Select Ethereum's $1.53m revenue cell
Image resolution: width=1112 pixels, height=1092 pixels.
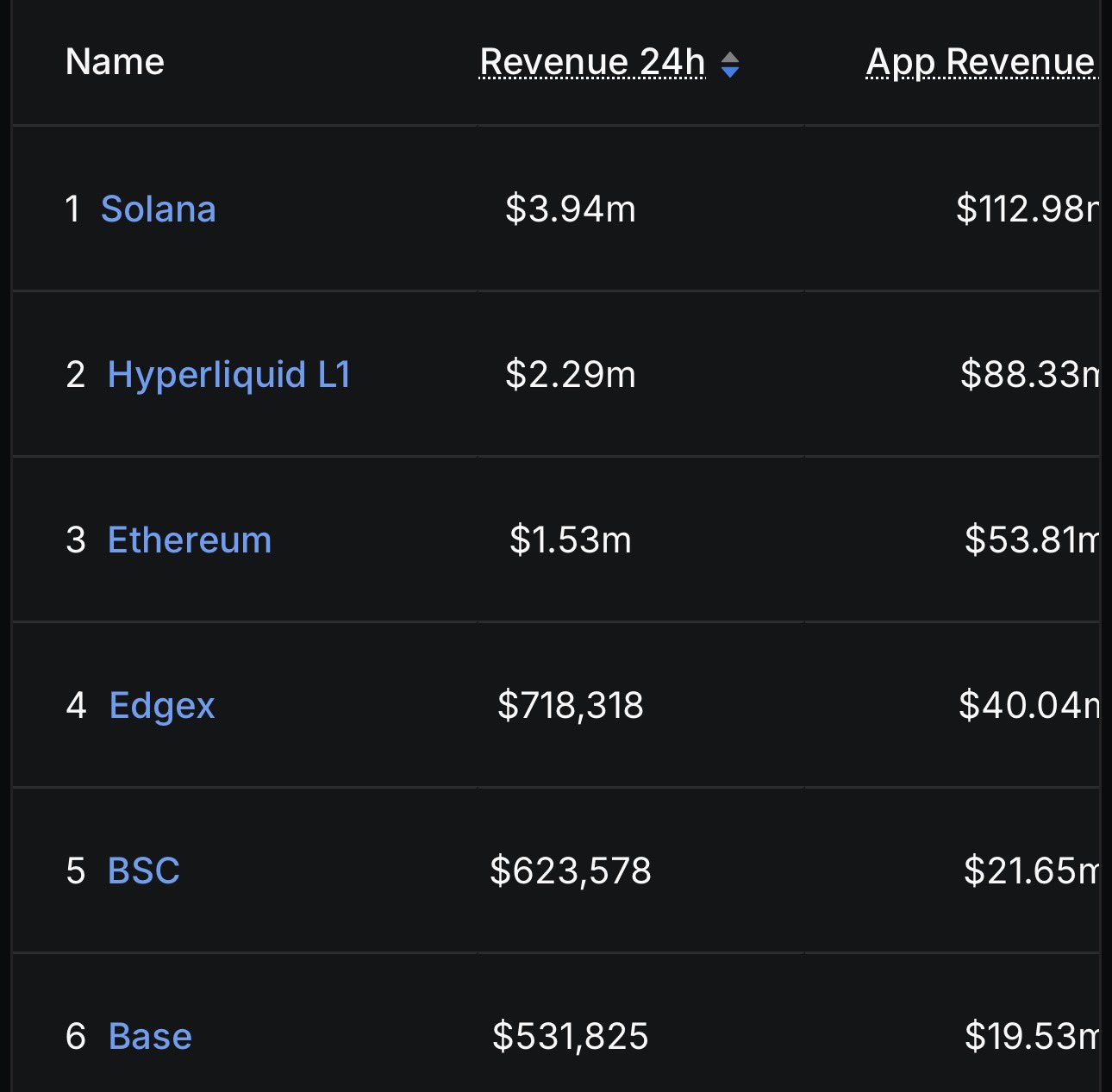point(570,540)
